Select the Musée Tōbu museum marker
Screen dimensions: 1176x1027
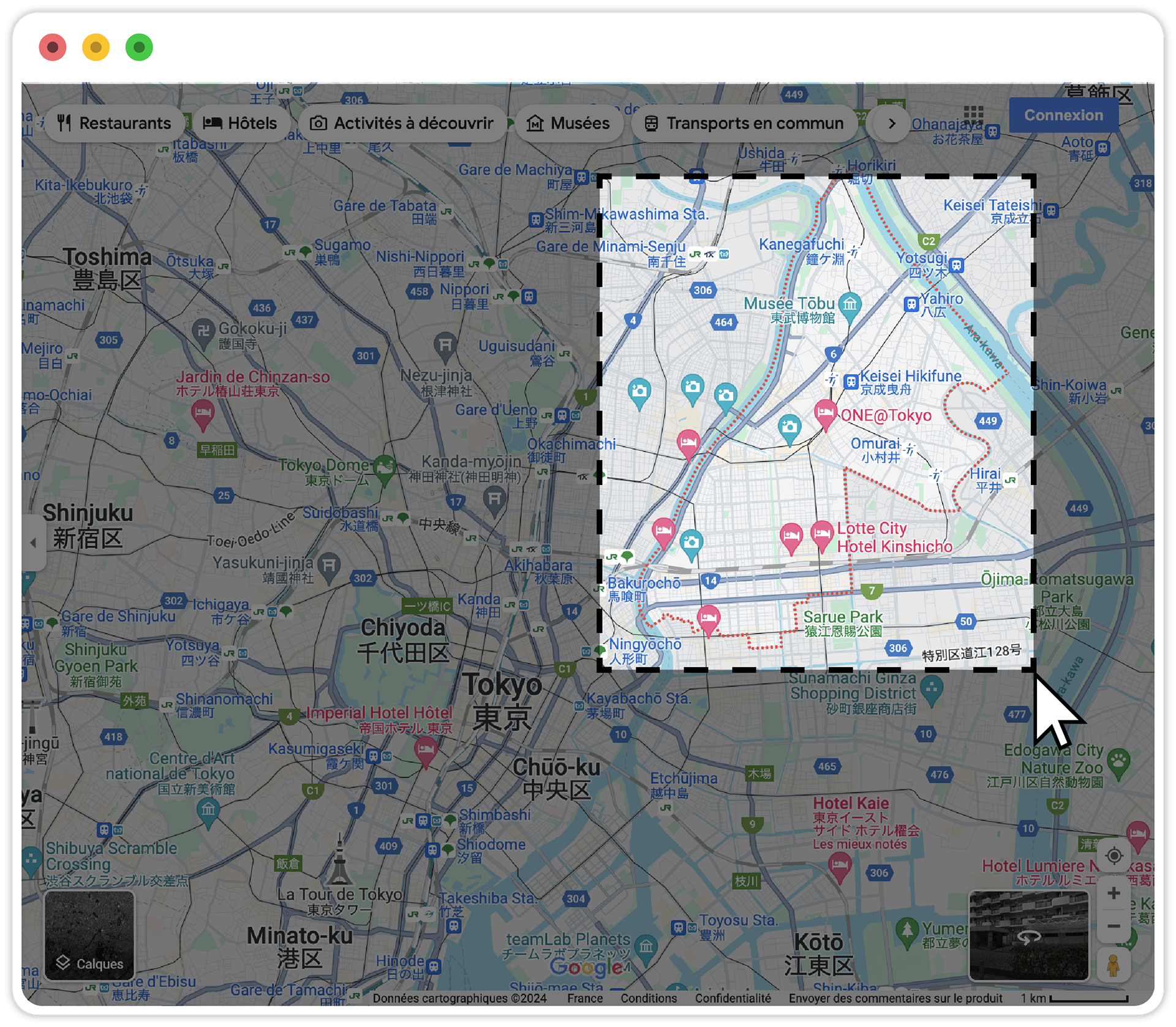tap(850, 306)
